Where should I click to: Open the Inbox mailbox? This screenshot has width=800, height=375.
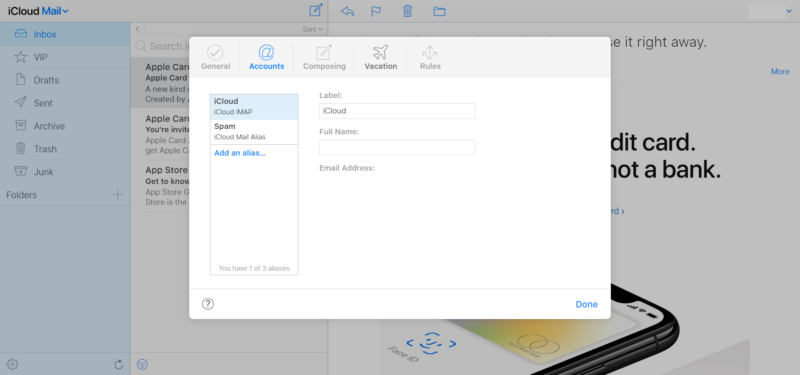65,34
